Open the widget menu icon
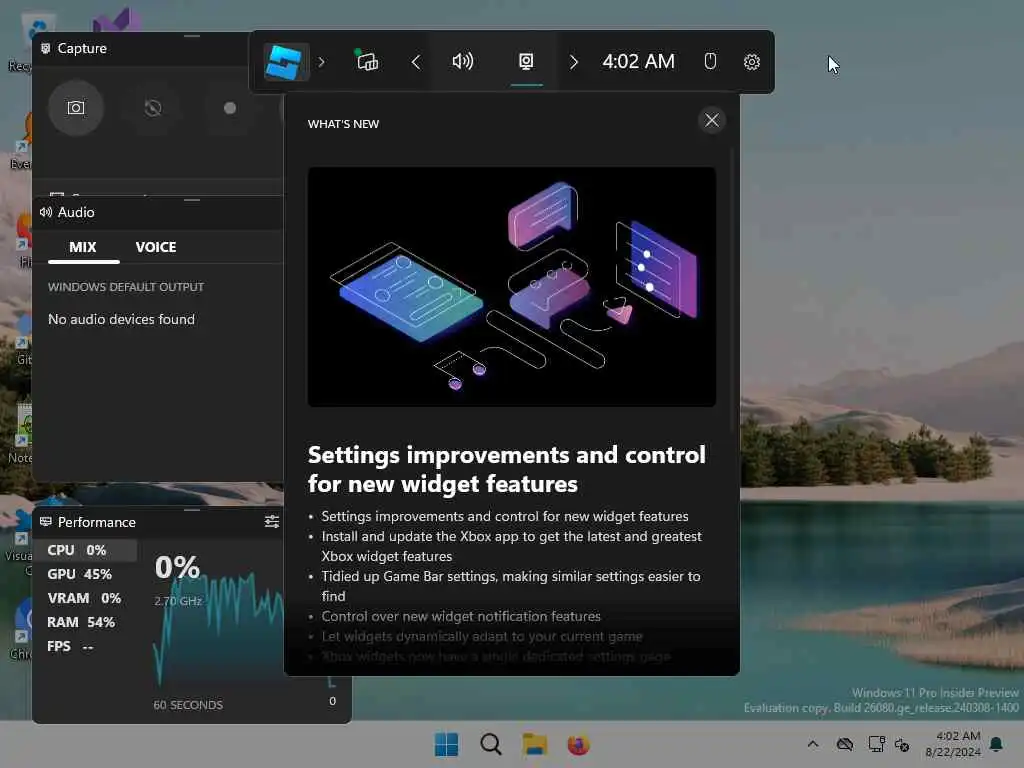 point(366,61)
